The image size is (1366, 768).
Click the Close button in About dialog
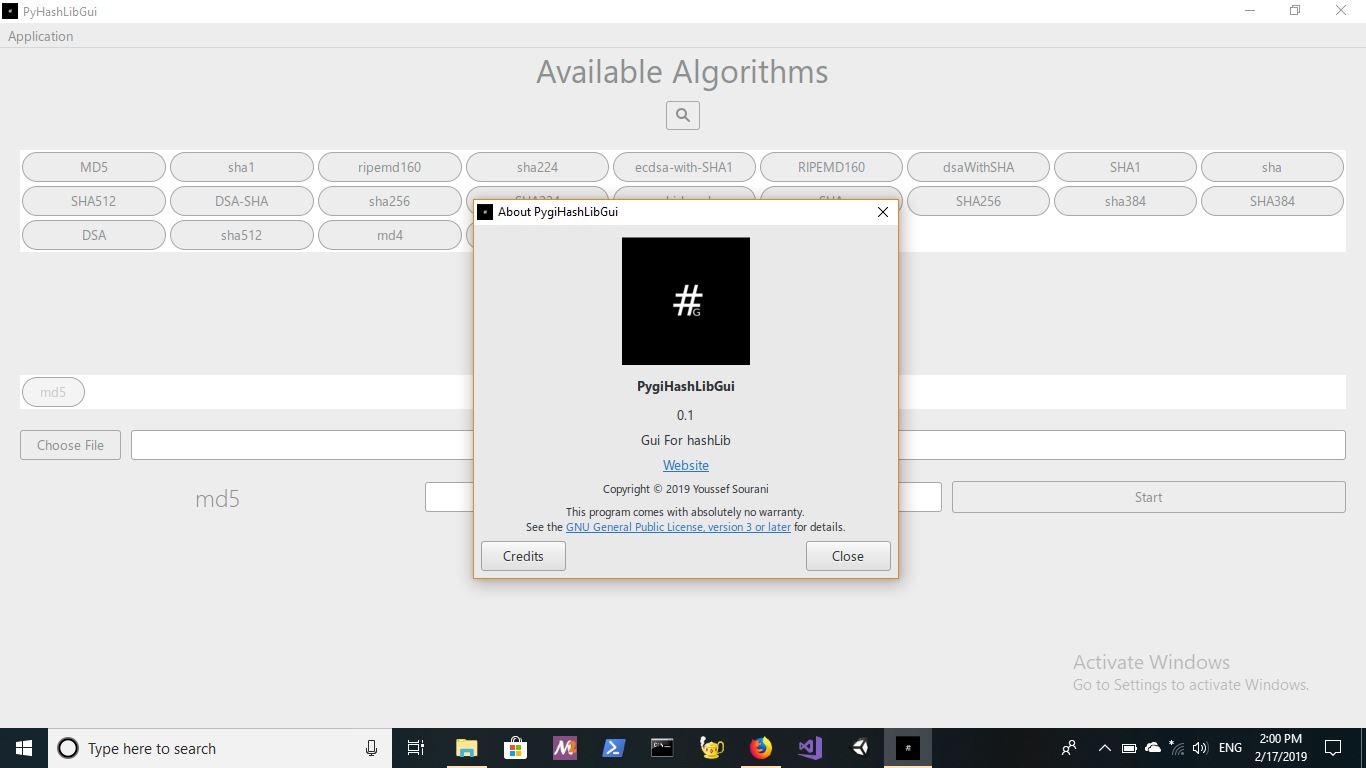coord(848,556)
